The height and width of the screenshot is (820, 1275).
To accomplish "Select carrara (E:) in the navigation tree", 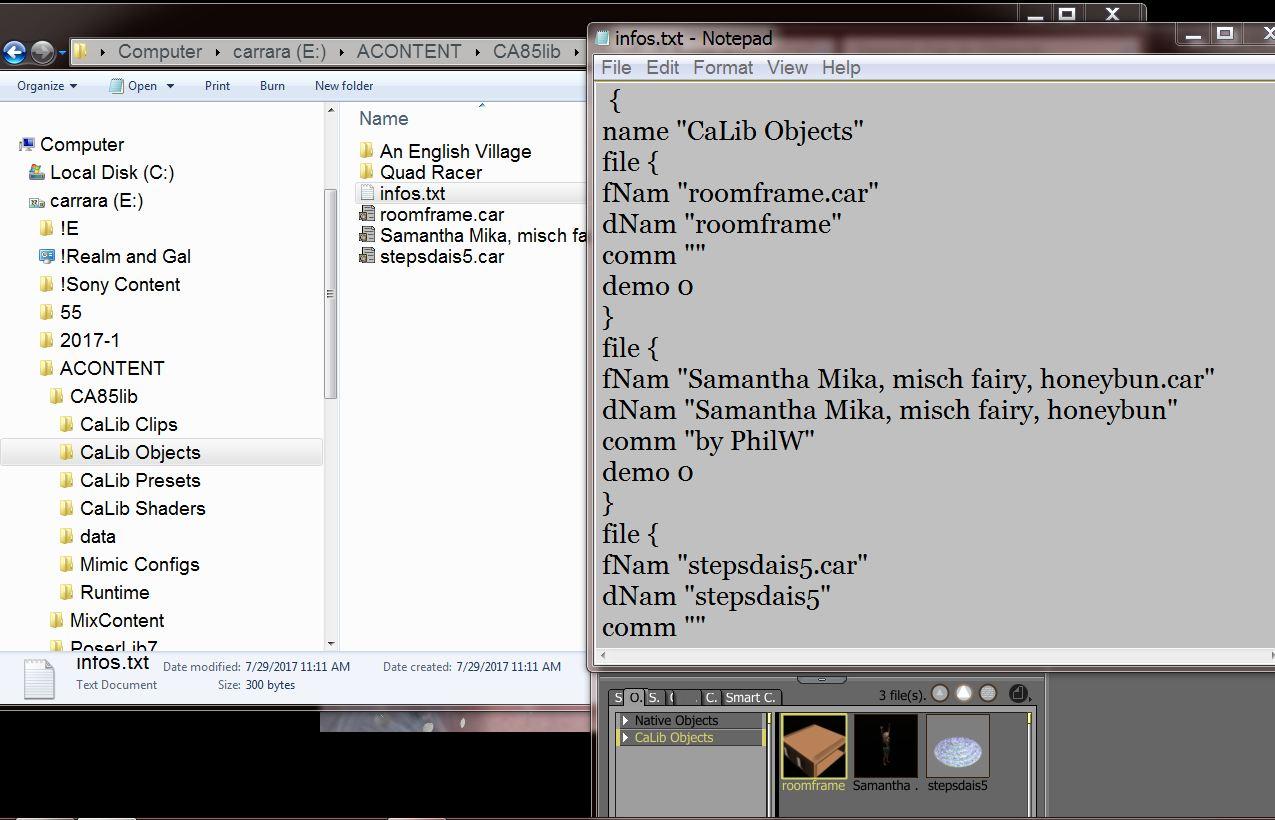I will 96,200.
